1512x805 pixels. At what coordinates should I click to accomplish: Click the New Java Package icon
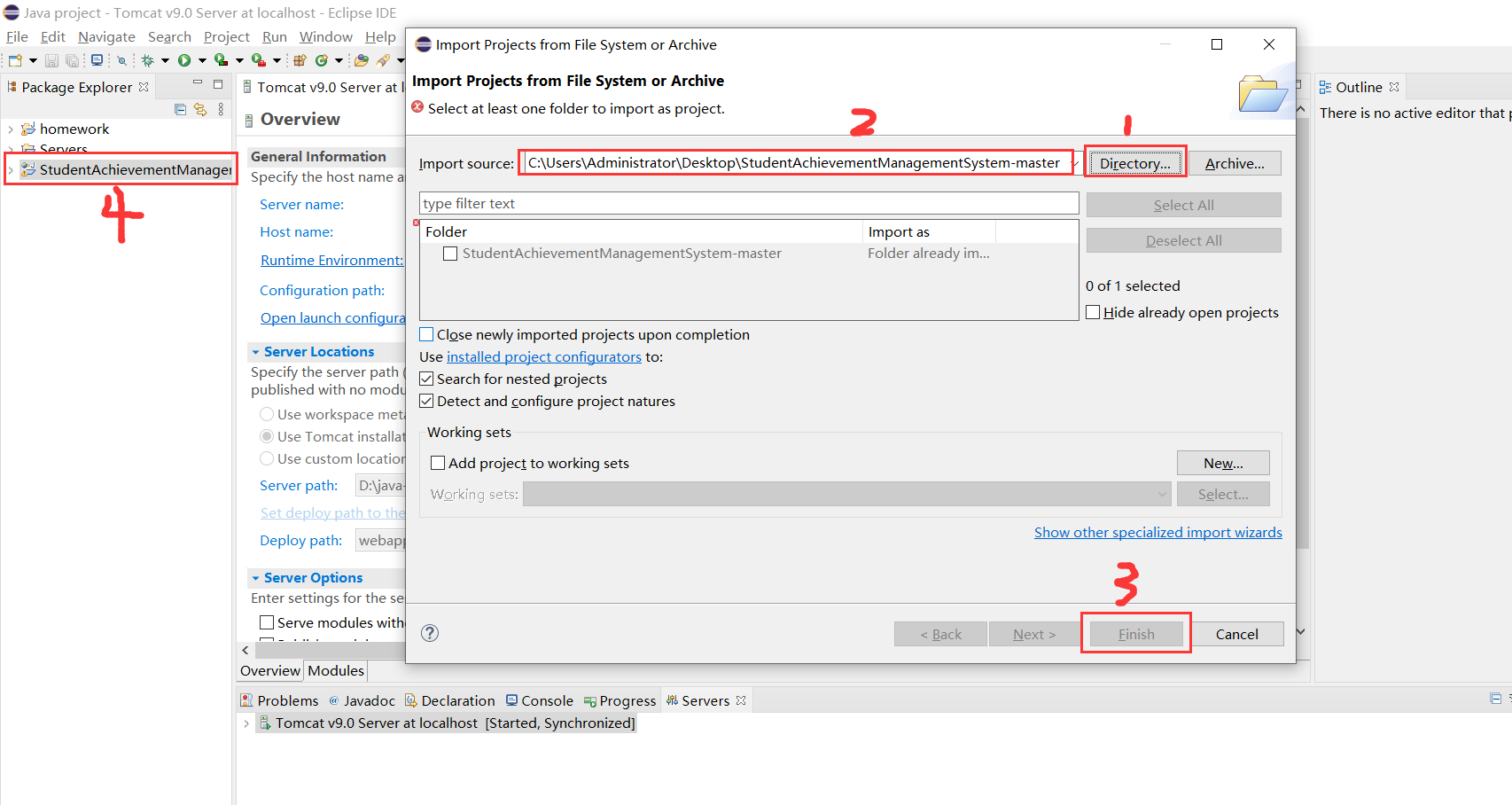point(300,60)
